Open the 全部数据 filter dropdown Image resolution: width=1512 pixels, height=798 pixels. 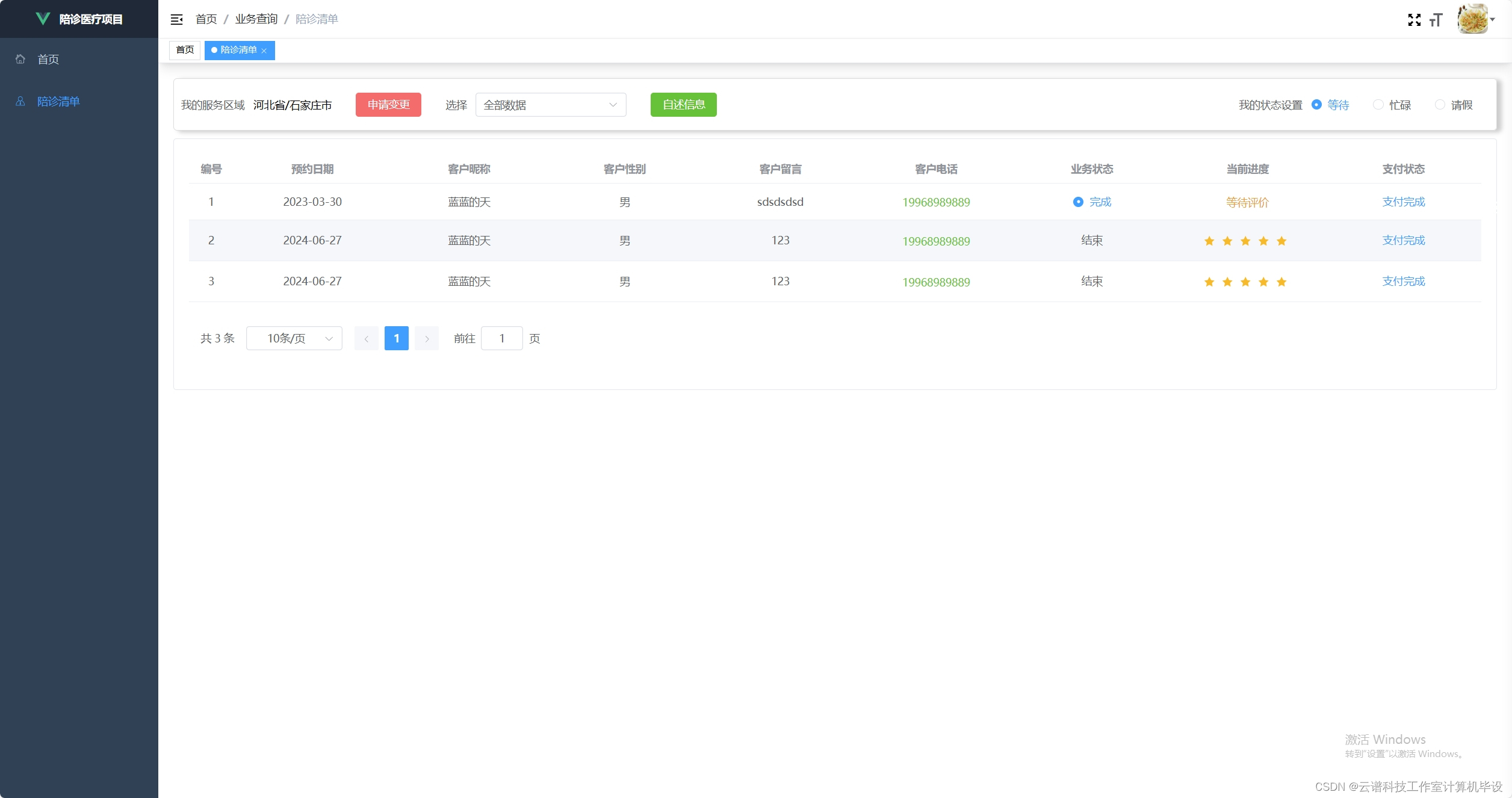[x=550, y=105]
